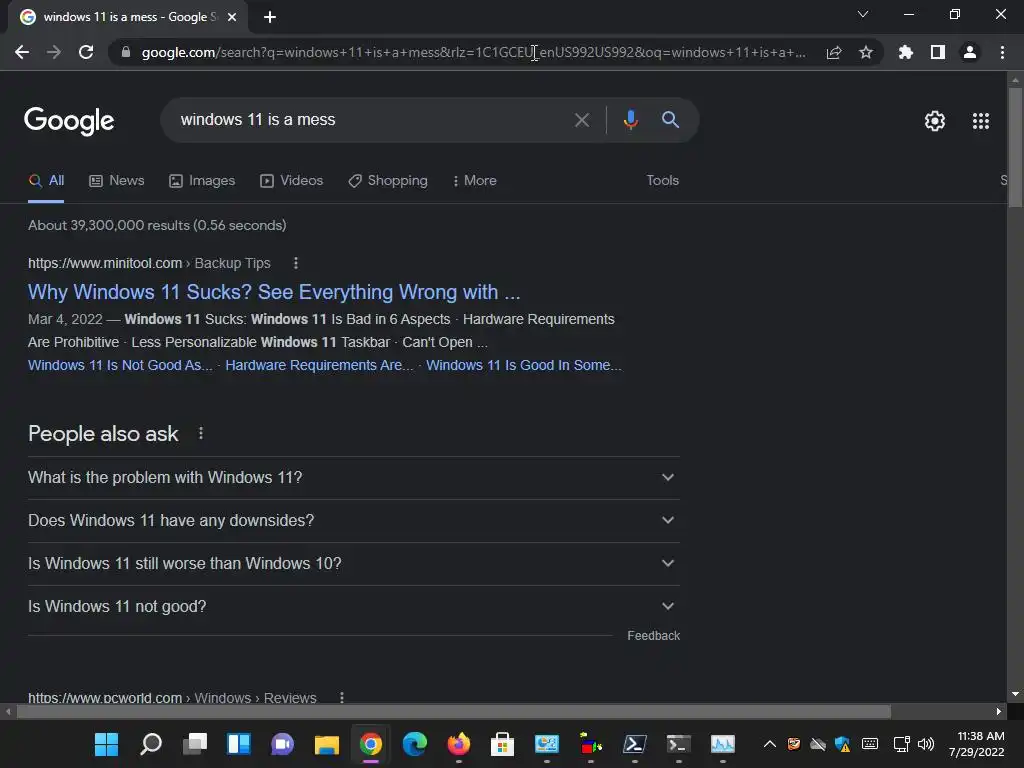Open volume control in tray

tap(926, 744)
